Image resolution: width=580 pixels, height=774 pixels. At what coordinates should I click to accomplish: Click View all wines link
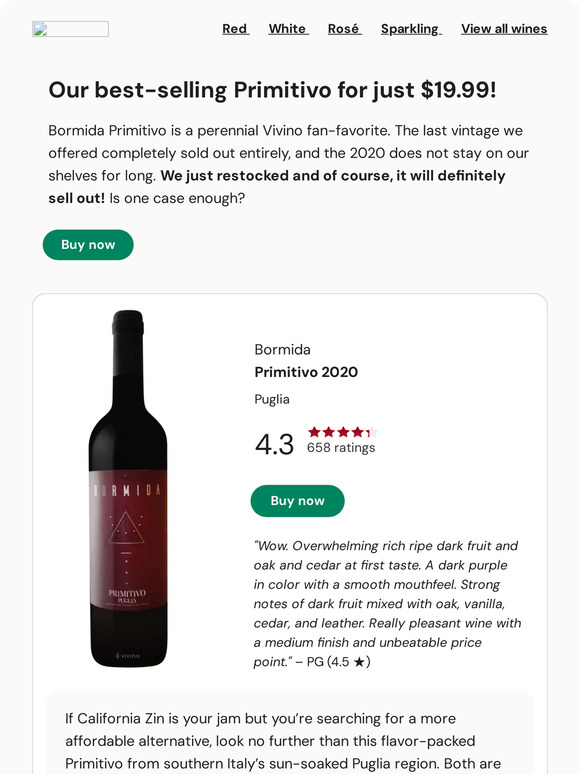tap(504, 29)
